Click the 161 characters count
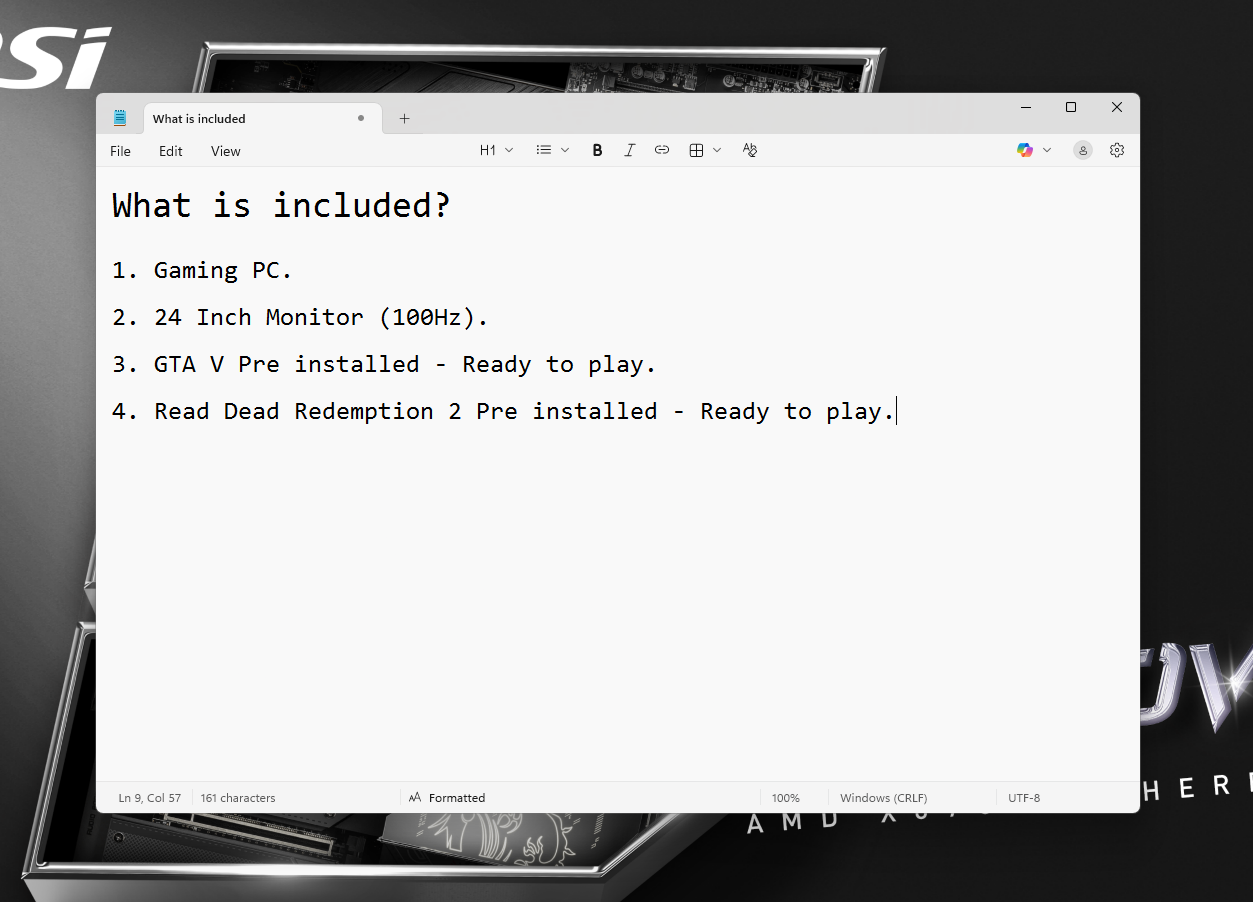 click(x=238, y=798)
